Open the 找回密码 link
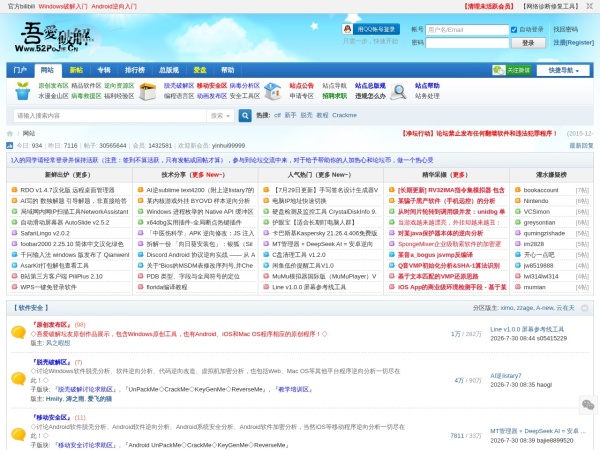This screenshot has width=600, height=450. [x=565, y=29]
